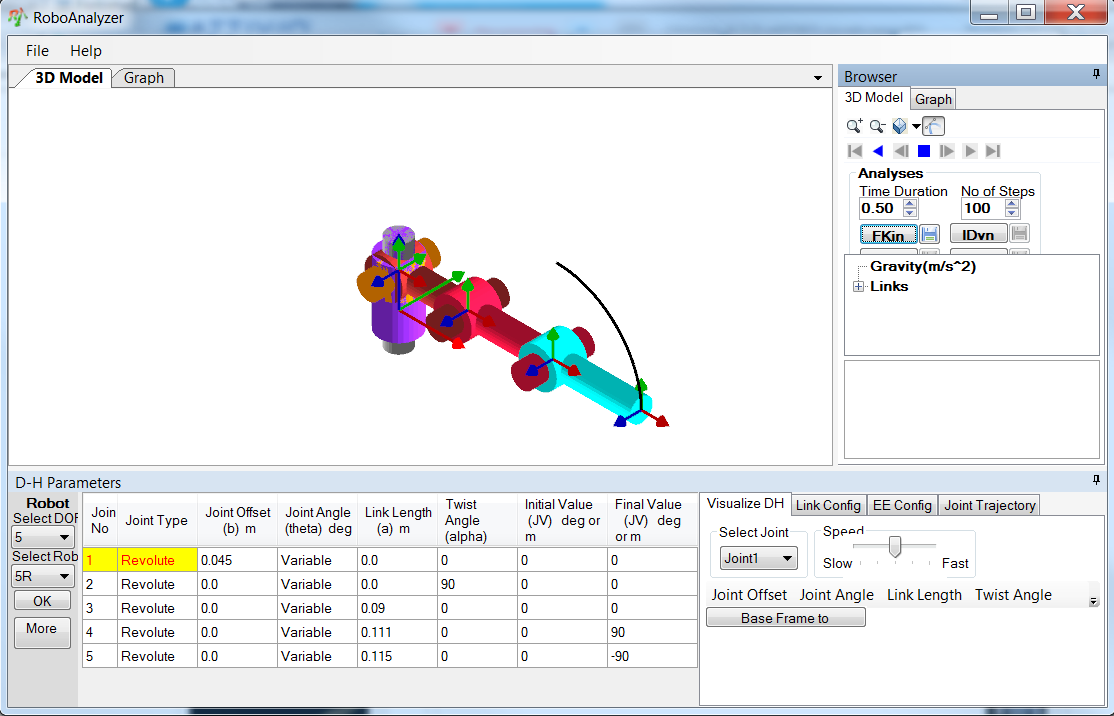Select joint 3 link length 0.09
This screenshot has width=1114, height=716.
(x=397, y=608)
